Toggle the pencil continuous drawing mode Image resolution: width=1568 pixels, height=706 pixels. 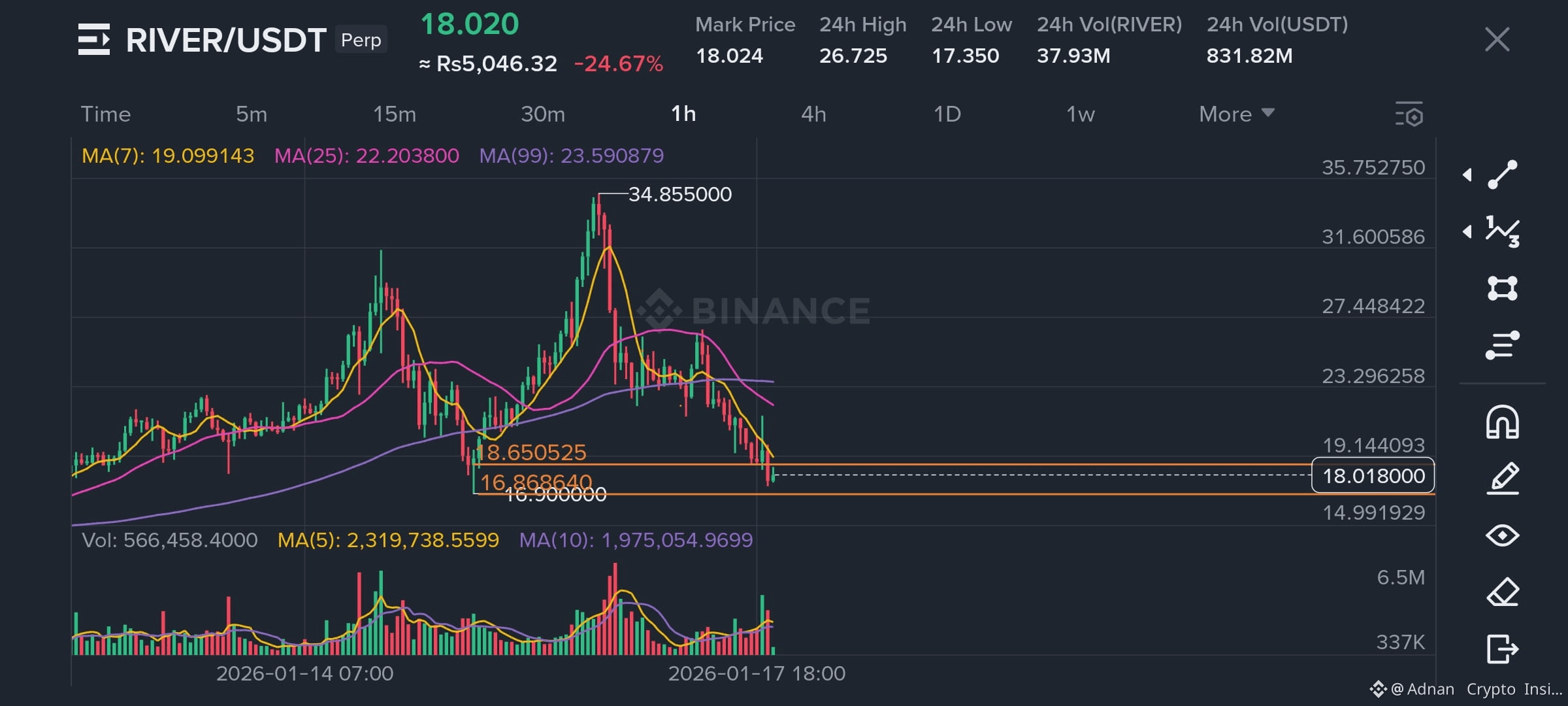click(1502, 479)
